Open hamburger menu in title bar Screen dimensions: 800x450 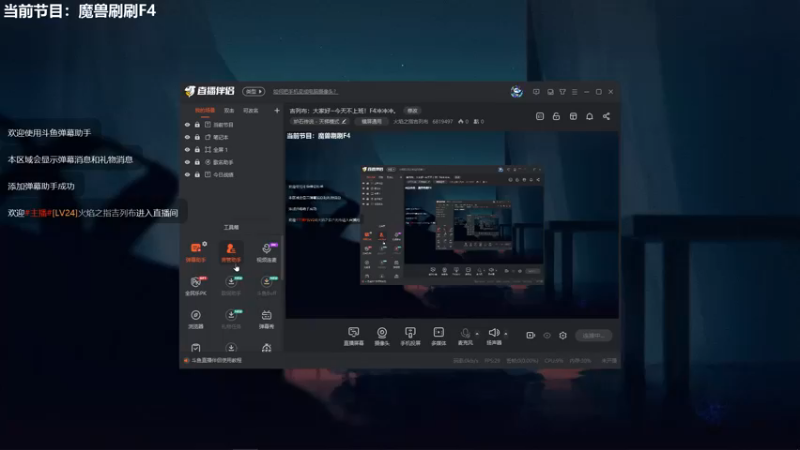(574, 92)
